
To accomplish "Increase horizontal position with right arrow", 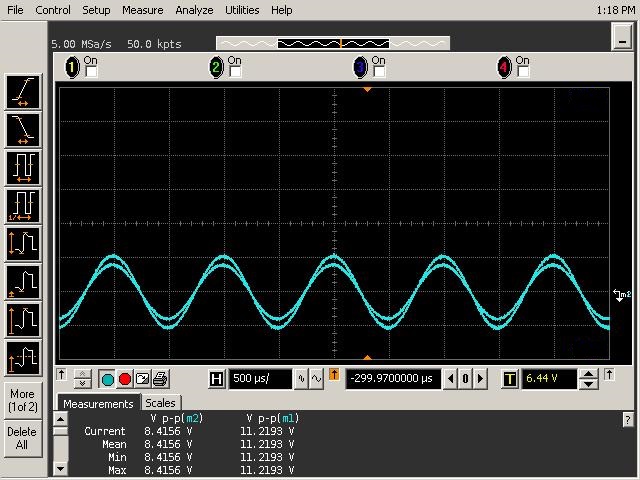I will pyautogui.click(x=480, y=379).
